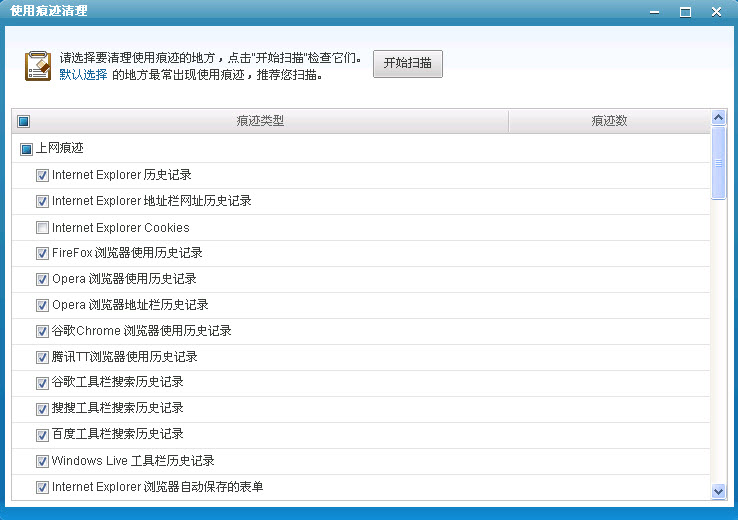Viewport: 738px width, 520px height.
Task: Click the vertical scrollbar thumb
Action: (718, 164)
